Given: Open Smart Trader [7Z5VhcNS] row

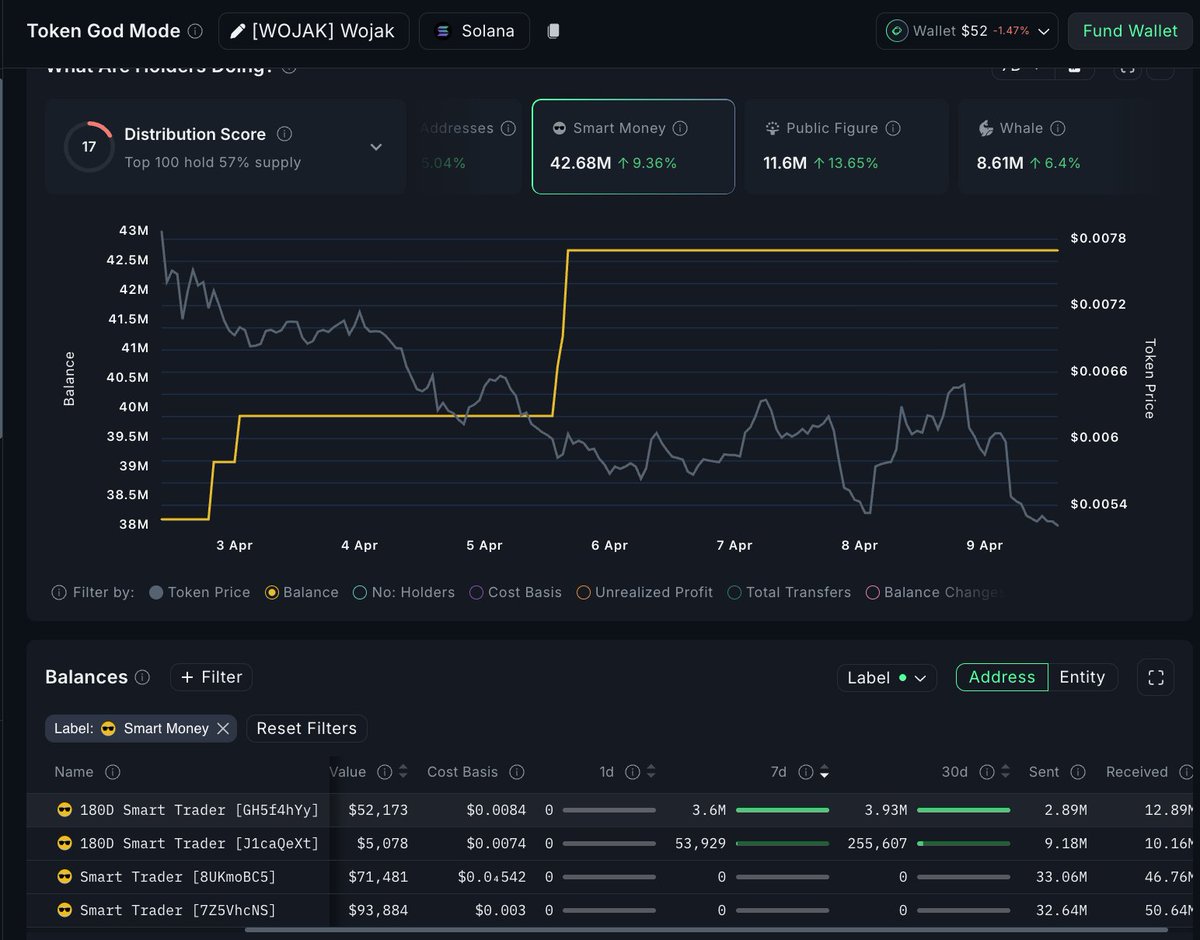Looking at the screenshot, I should pyautogui.click(x=610, y=911).
